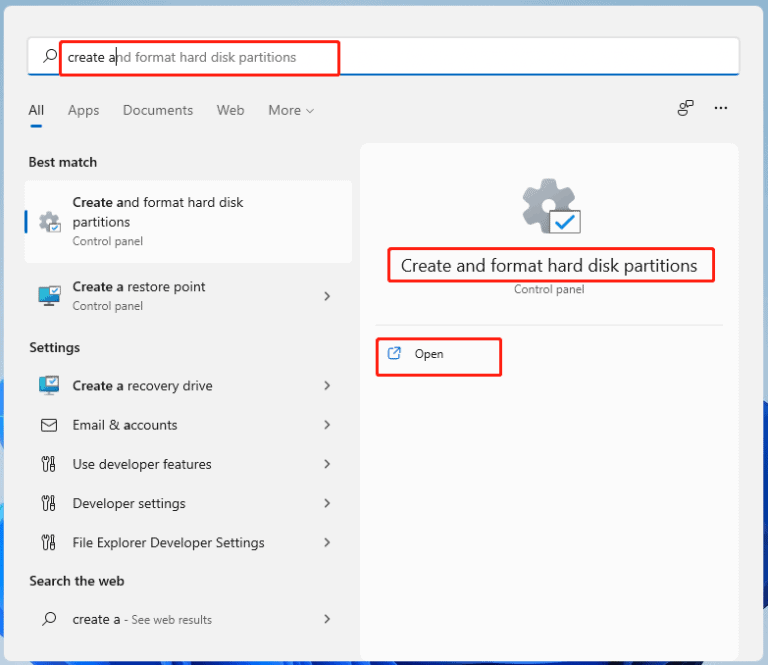
Task: Click the gear icon beside best match result
Action: (x=49, y=222)
